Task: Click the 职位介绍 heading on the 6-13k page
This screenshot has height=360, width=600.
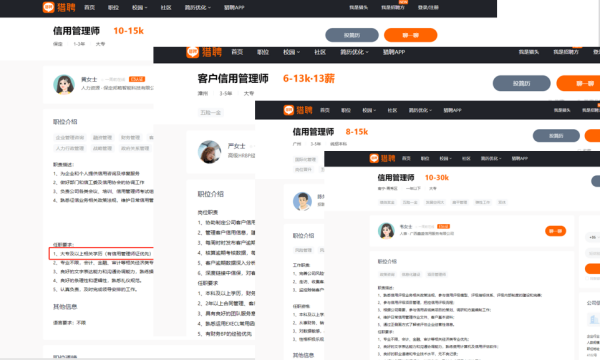Action: click(x=210, y=194)
